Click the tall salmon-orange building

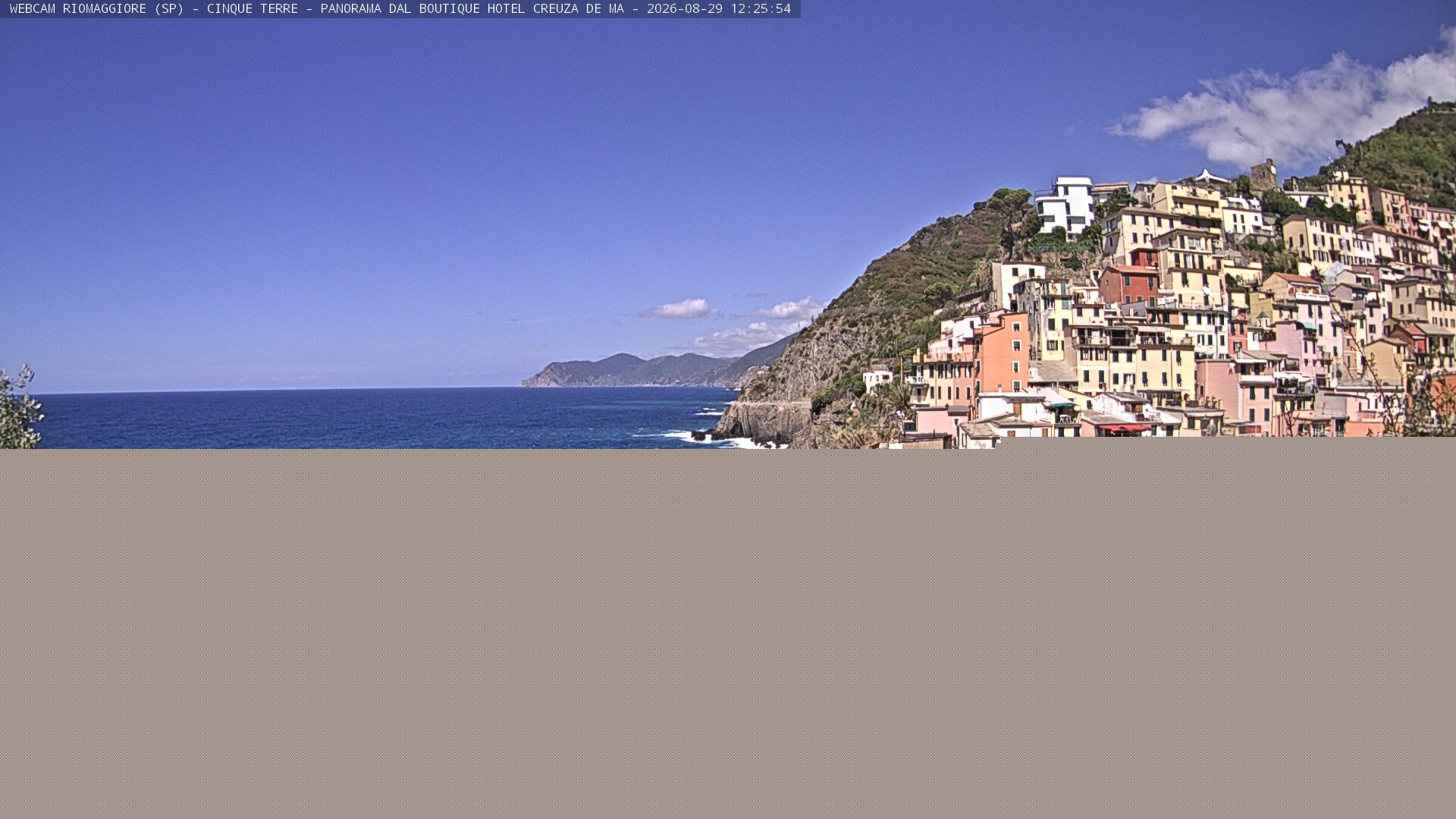tap(1004, 353)
